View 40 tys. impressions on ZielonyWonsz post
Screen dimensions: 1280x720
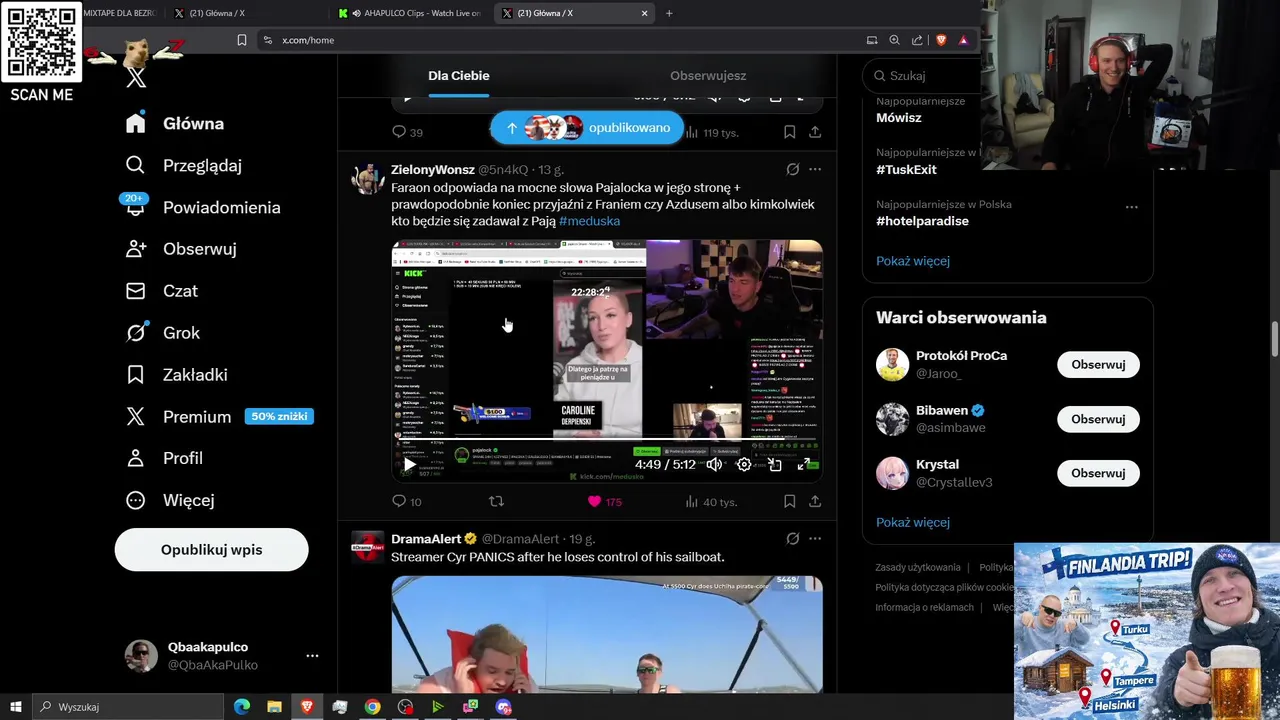[711, 502]
